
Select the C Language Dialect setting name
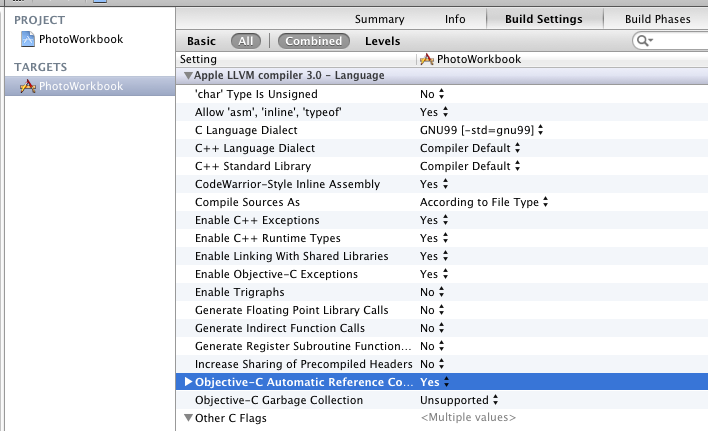(246, 130)
